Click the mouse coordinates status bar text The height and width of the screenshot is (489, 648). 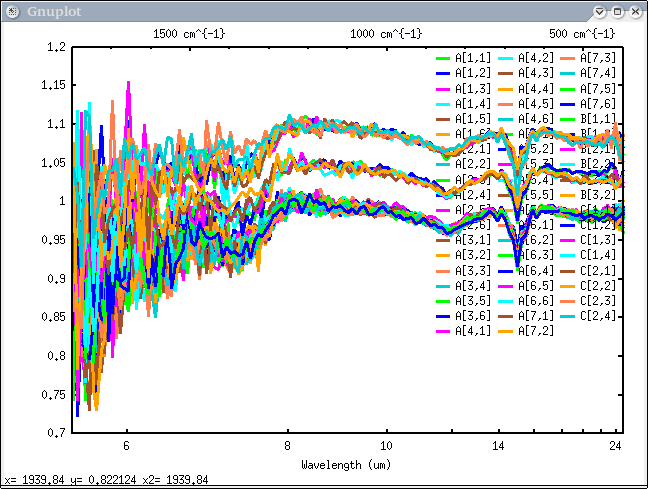click(106, 480)
